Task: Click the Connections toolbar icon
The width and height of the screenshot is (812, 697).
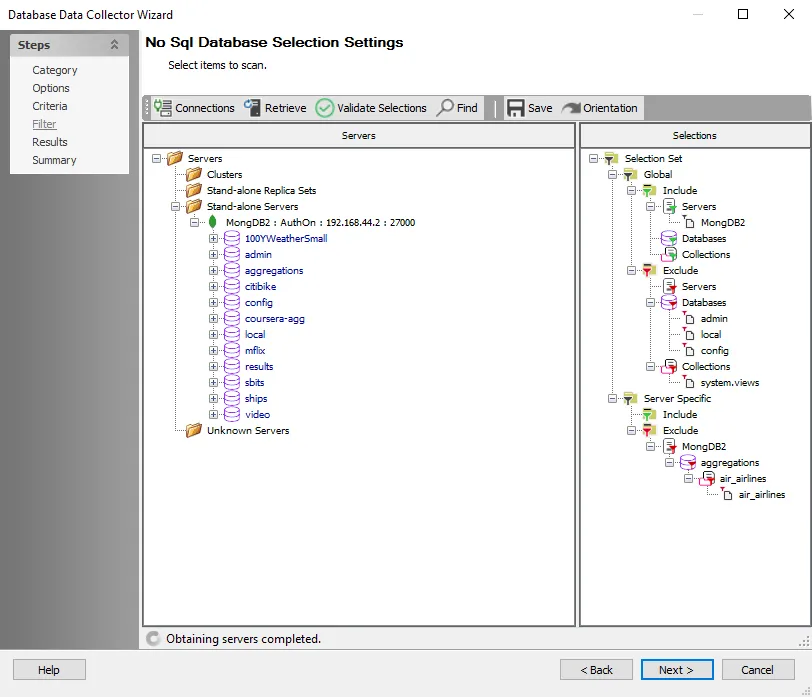Action: [163, 108]
